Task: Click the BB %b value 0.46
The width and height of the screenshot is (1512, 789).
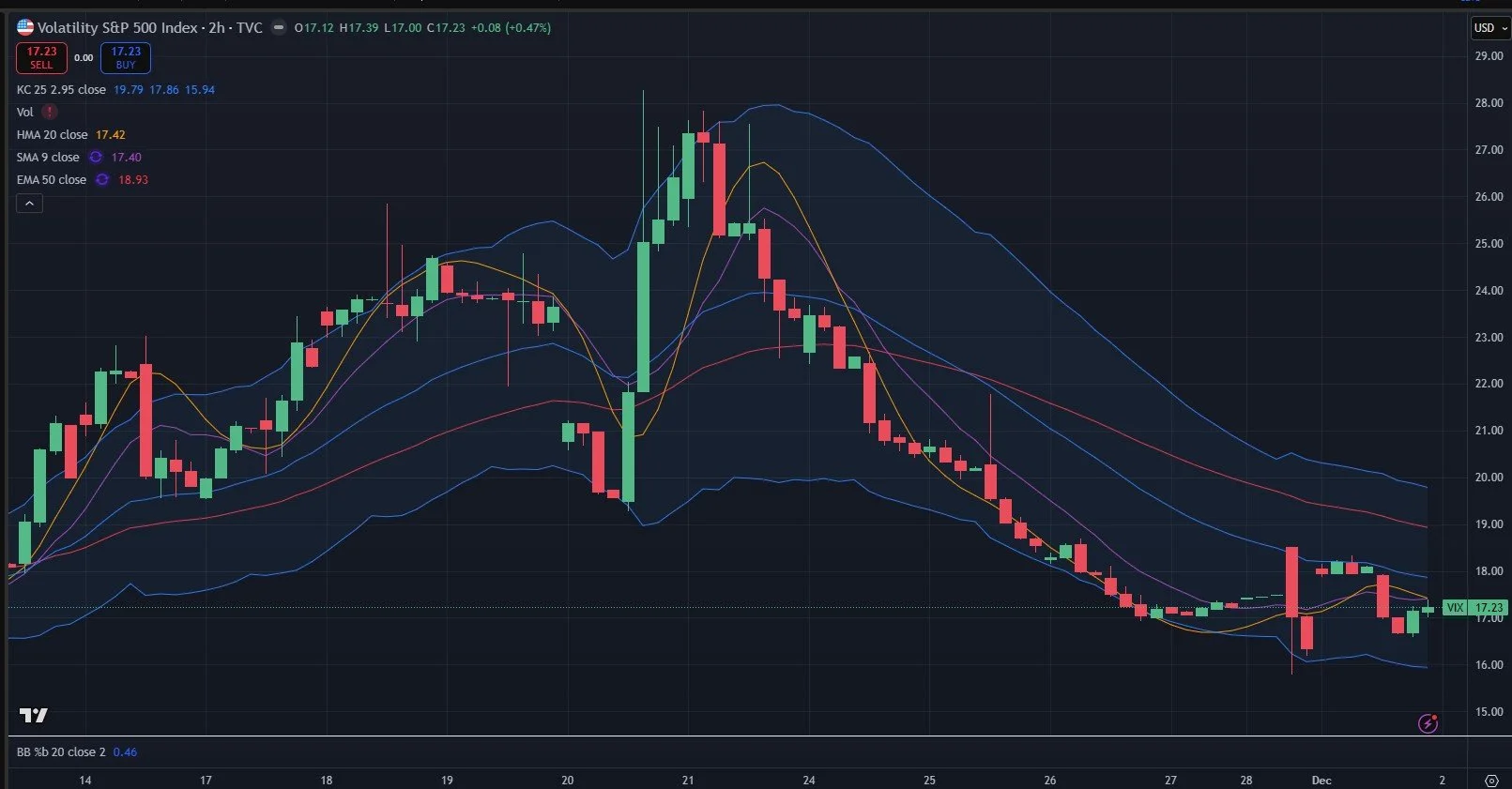Action: [125, 752]
